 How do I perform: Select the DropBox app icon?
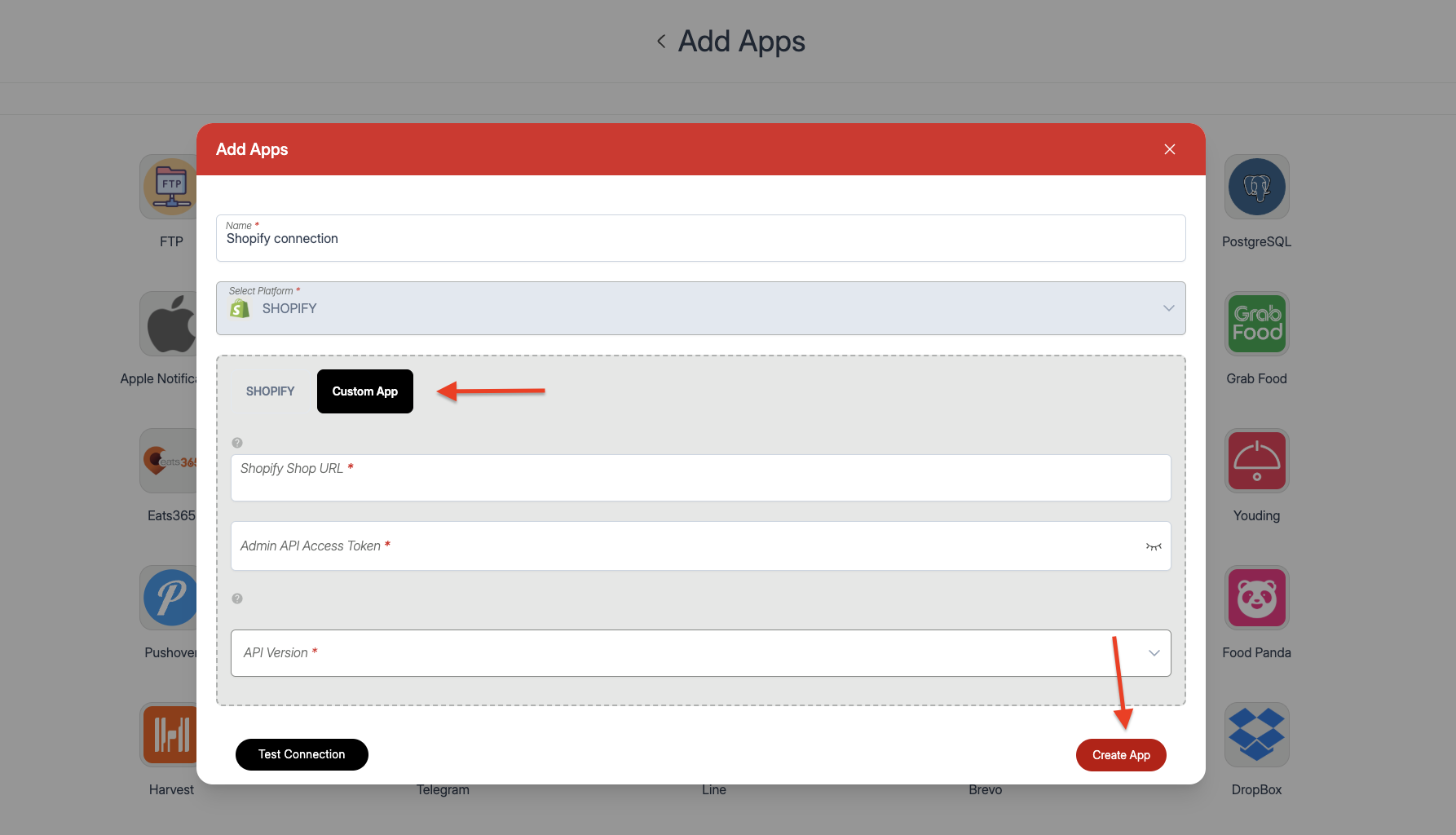1256,735
